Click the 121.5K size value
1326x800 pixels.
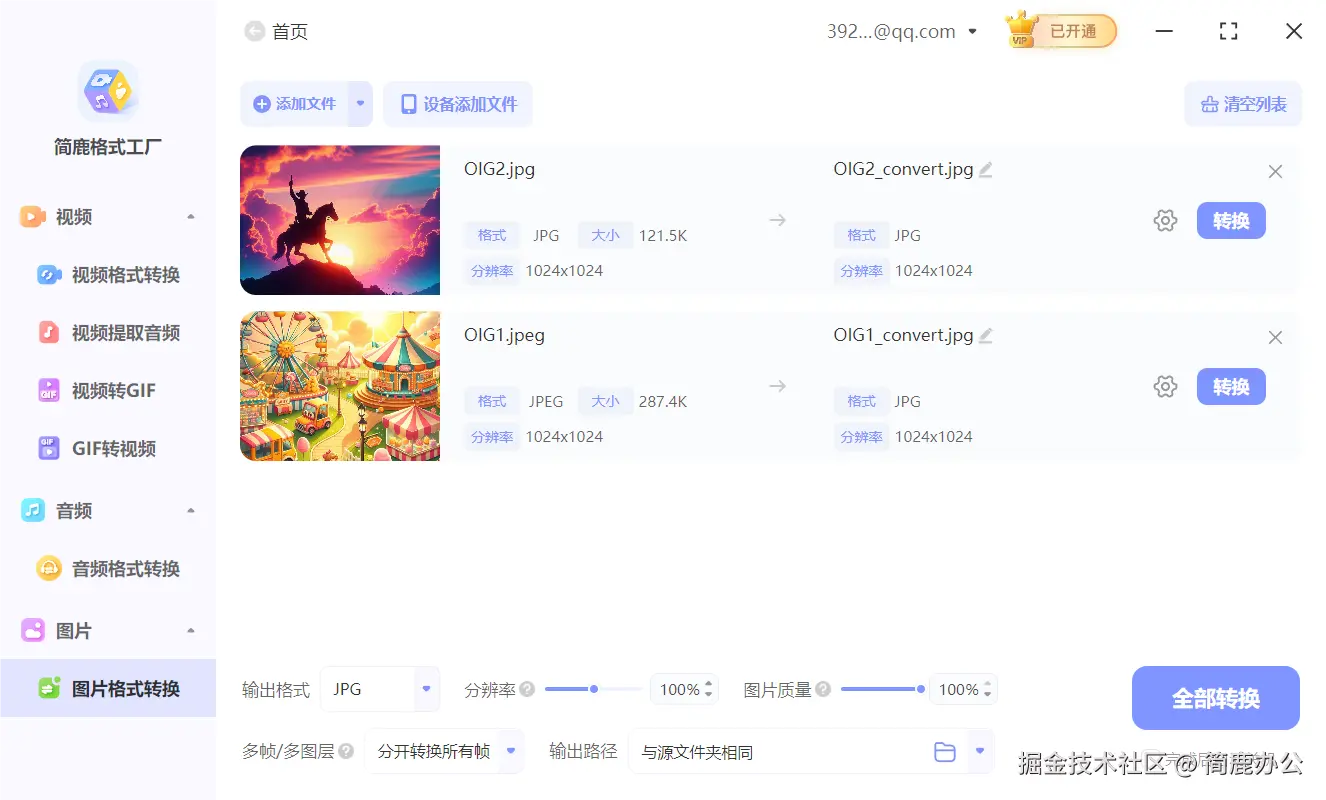pyautogui.click(x=663, y=236)
